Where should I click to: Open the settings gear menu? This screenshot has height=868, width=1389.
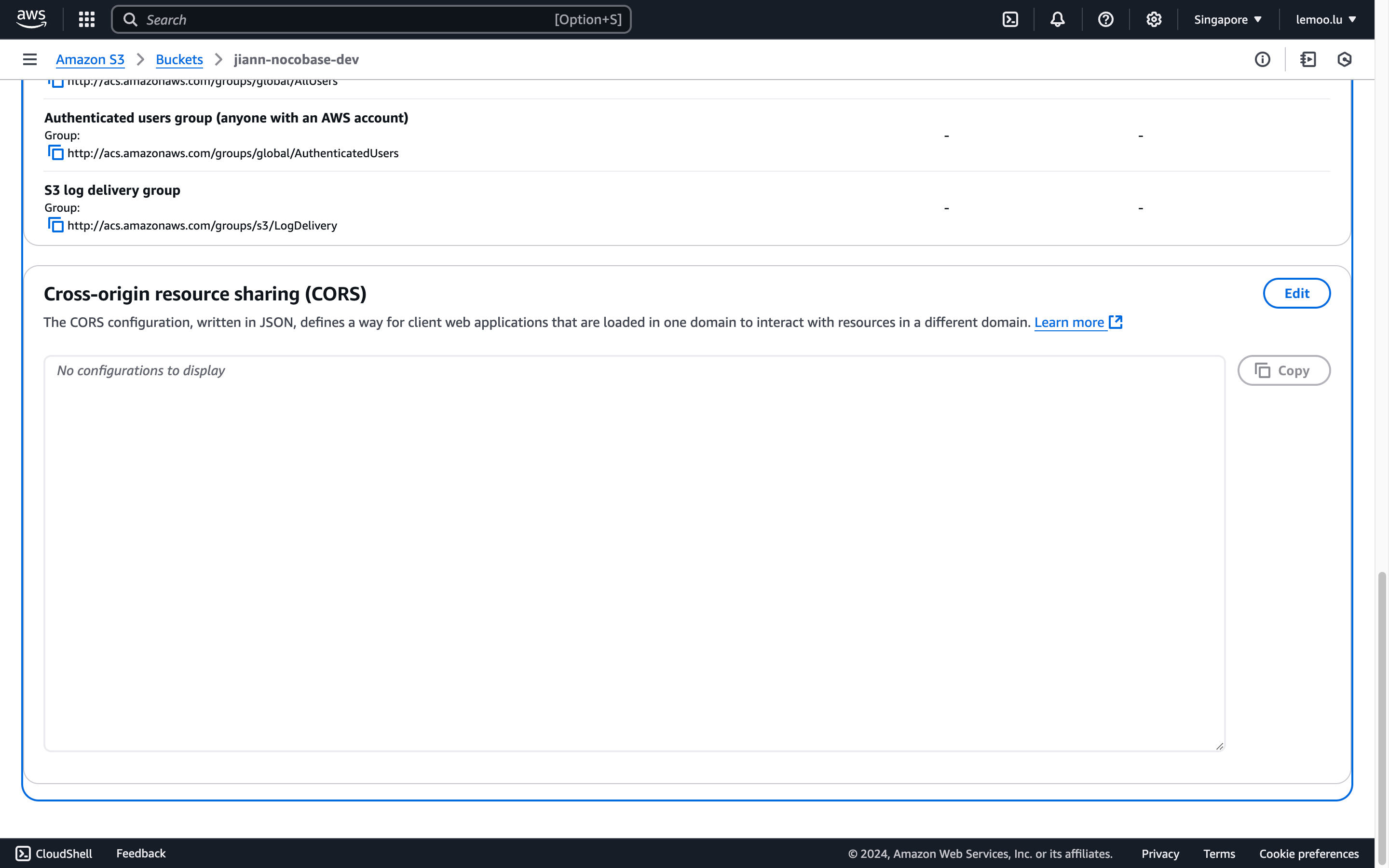pos(1154,19)
